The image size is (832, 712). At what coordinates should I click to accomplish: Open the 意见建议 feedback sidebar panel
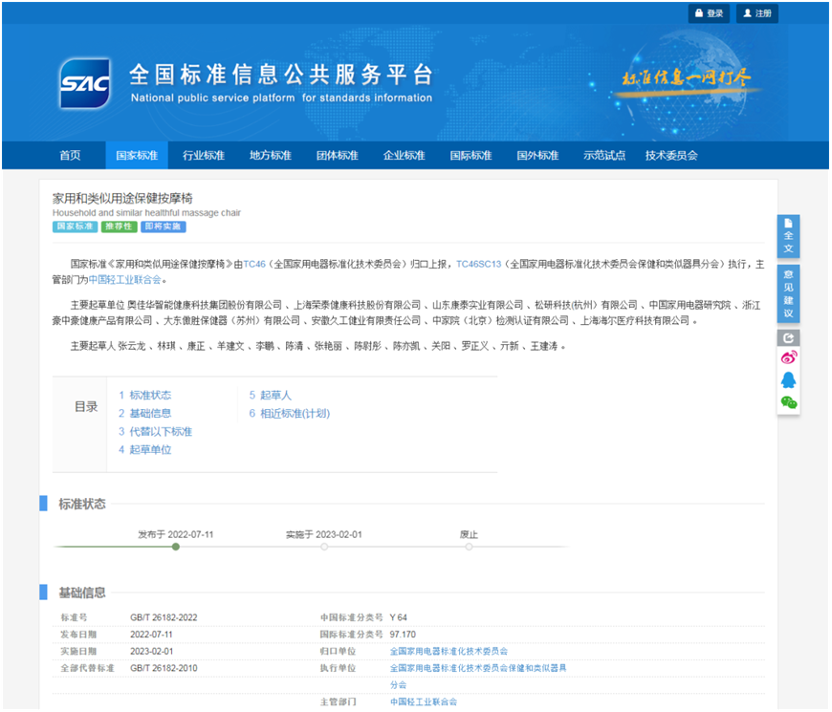pyautogui.click(x=790, y=293)
